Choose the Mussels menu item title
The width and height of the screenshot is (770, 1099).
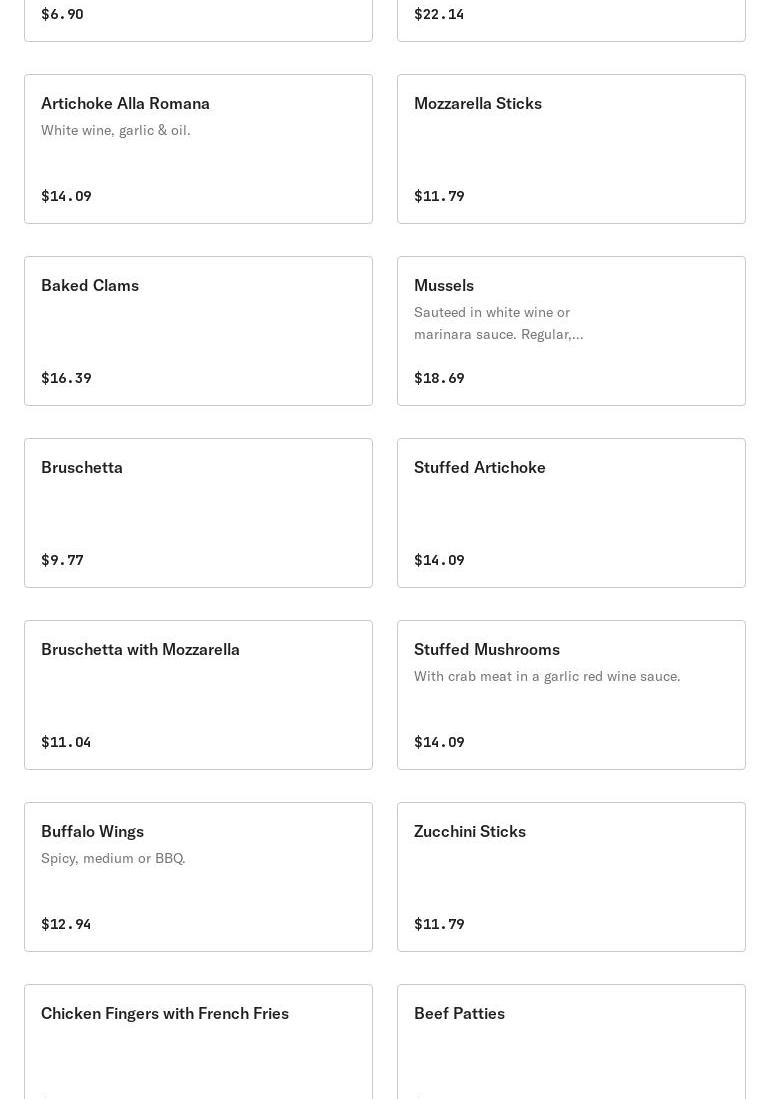(x=444, y=286)
